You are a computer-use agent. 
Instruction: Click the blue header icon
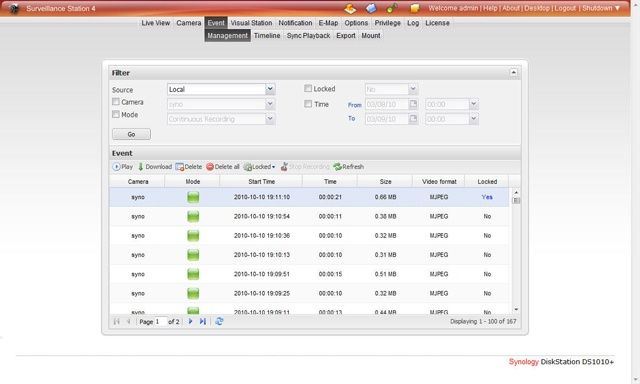[x=371, y=8]
